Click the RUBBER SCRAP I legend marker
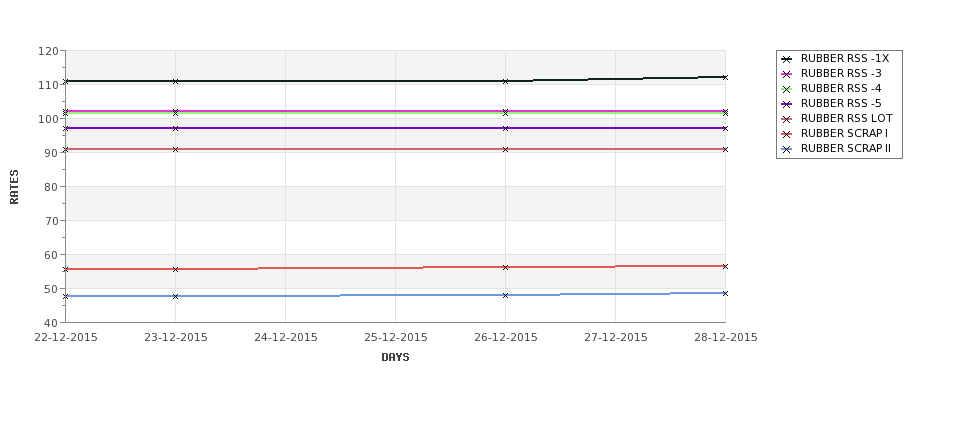Viewport: 975px width, 429px height. click(x=787, y=134)
